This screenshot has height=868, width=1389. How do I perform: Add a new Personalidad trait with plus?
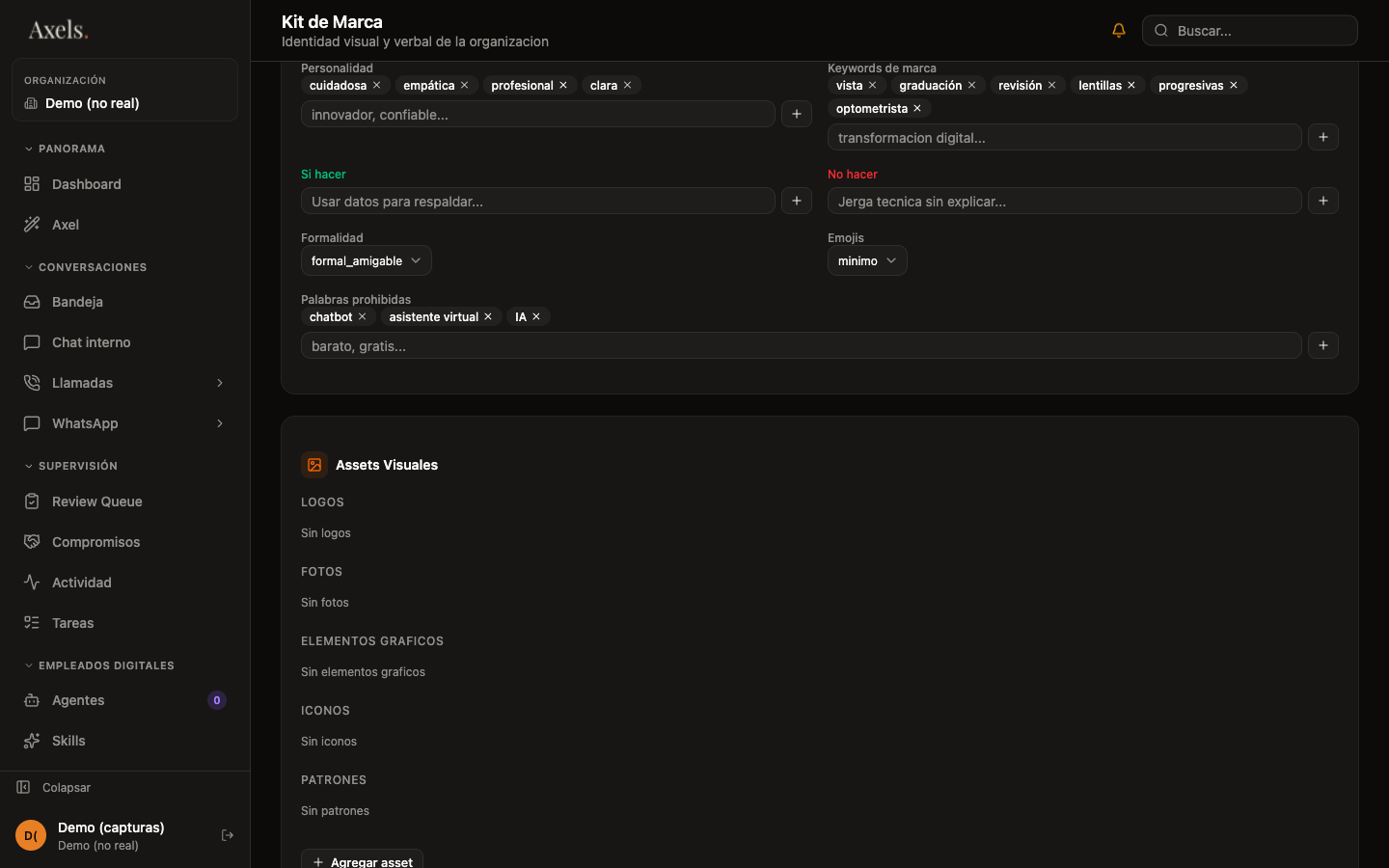(x=797, y=114)
